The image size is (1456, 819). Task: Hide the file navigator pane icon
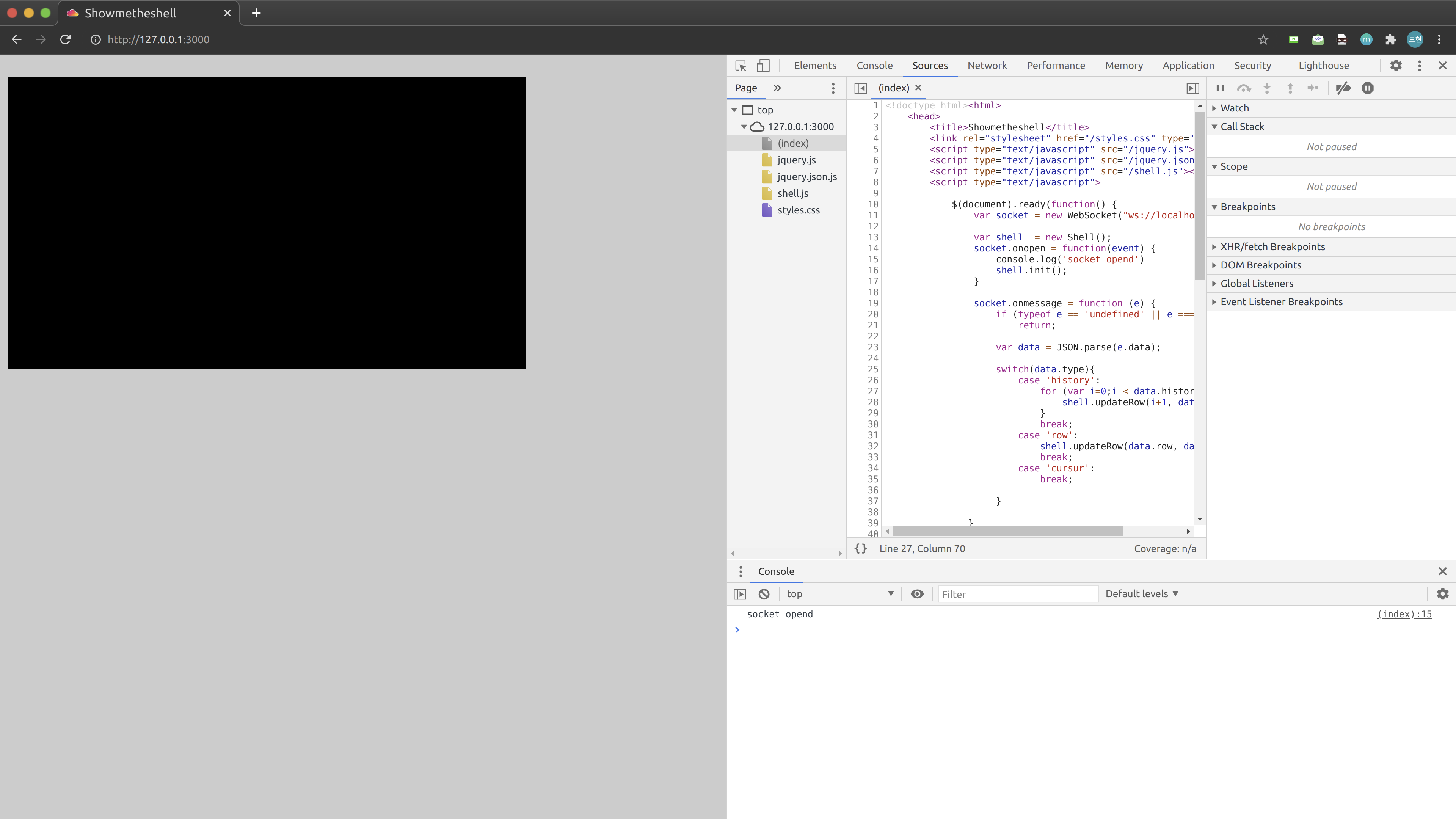[x=860, y=88]
